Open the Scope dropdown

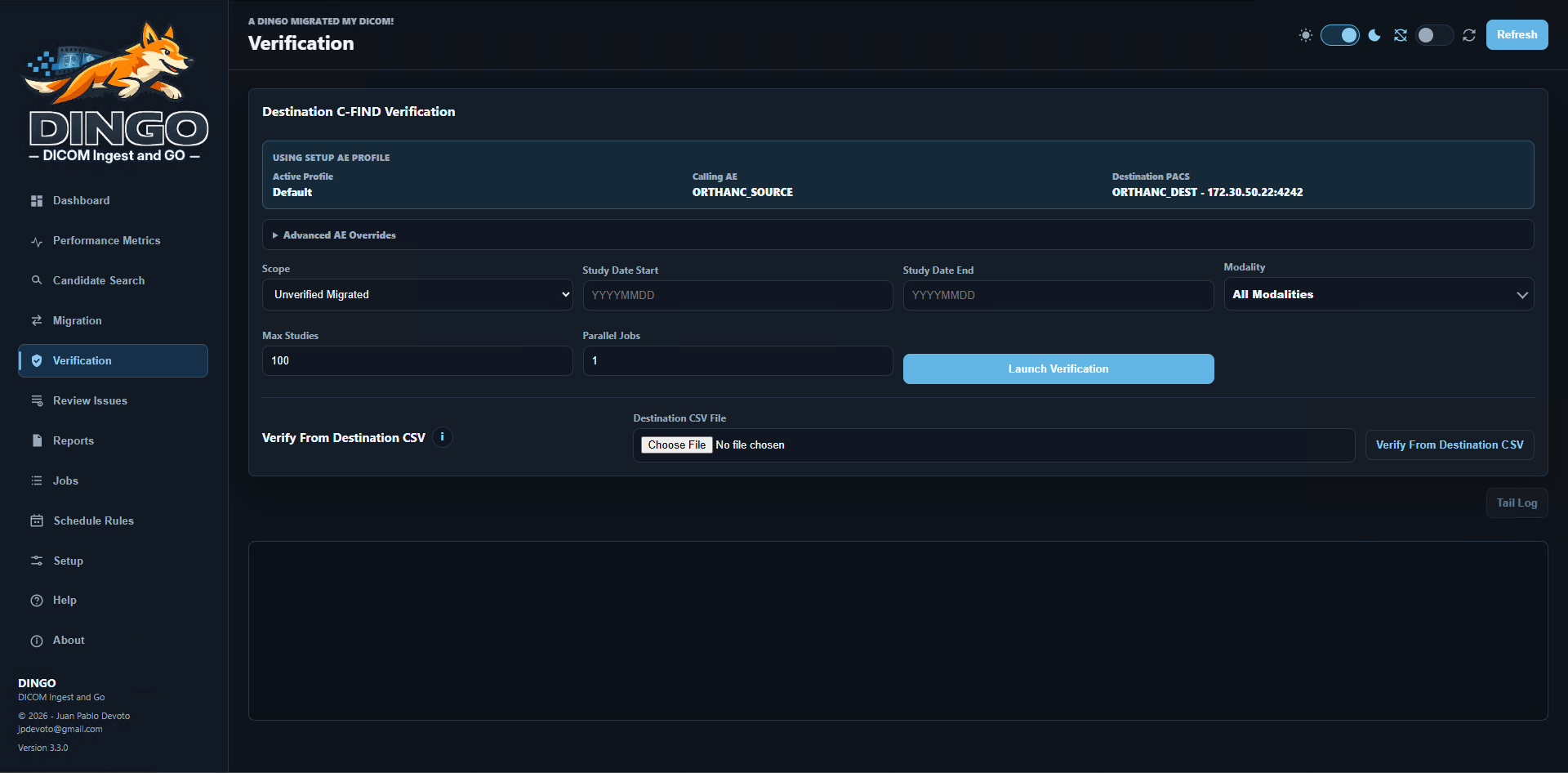point(417,294)
